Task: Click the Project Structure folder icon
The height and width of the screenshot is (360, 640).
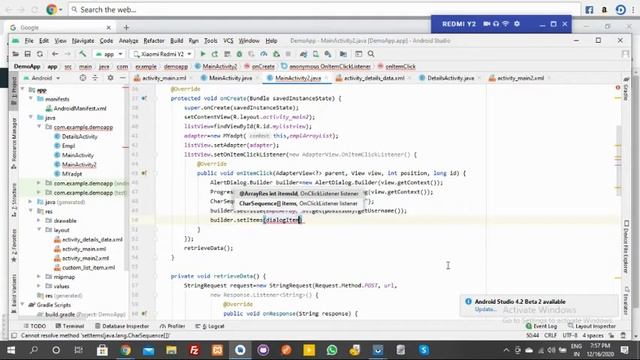Action: [343, 54]
